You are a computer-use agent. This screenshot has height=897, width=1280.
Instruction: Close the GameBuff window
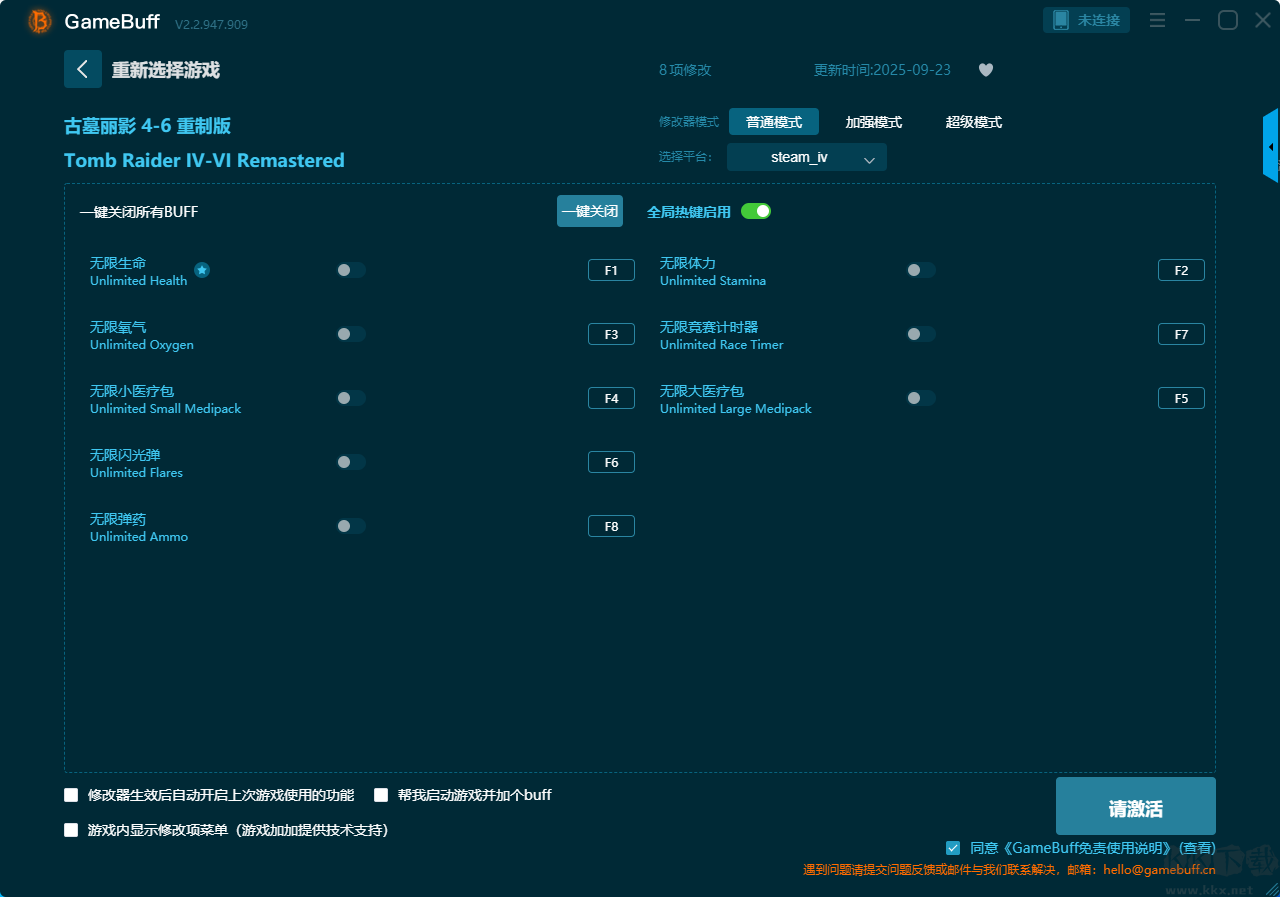click(x=1262, y=20)
